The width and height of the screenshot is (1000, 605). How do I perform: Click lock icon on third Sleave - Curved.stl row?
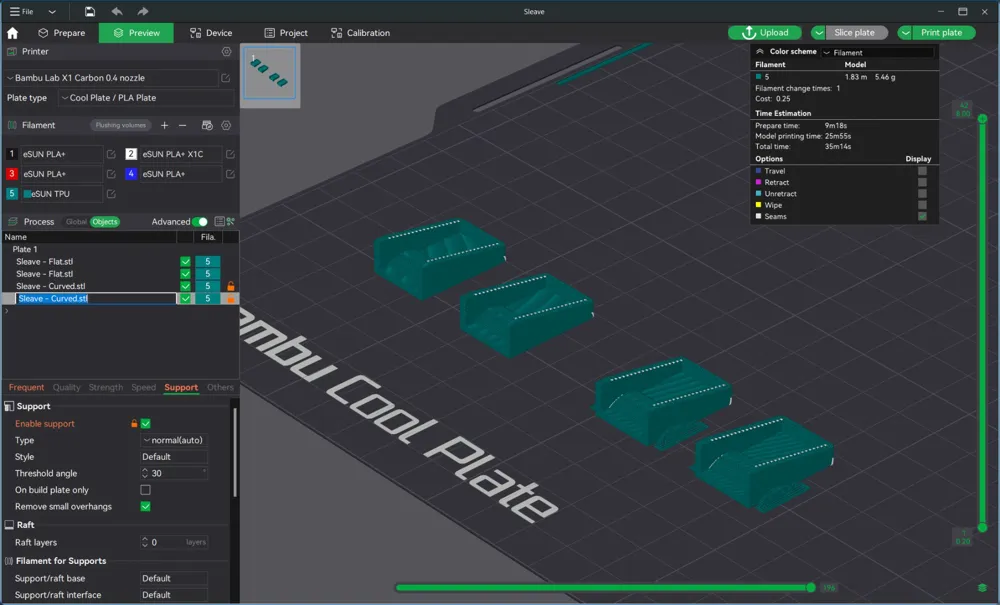(x=231, y=286)
